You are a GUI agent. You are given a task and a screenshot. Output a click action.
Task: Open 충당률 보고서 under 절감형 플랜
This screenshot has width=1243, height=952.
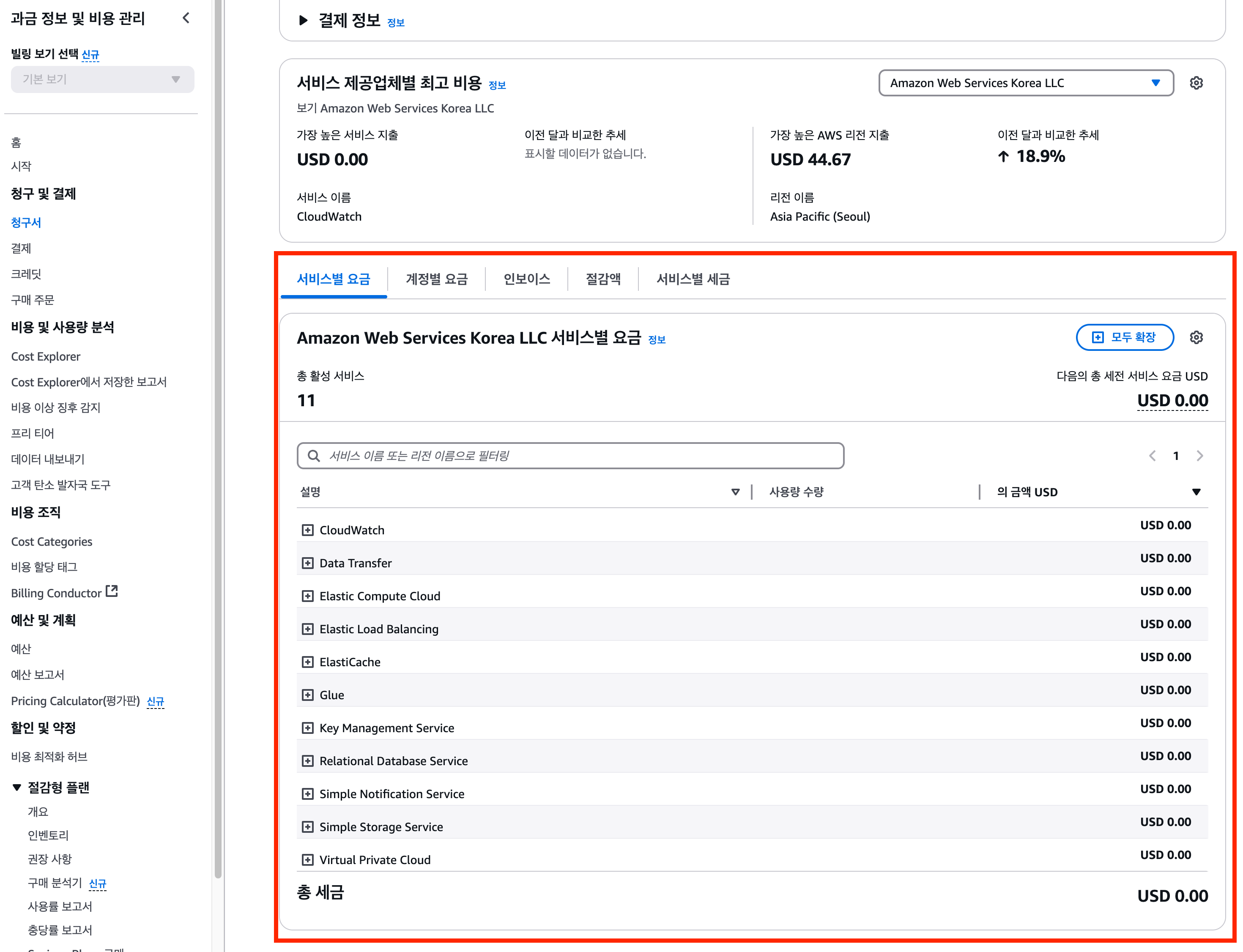coord(60,930)
